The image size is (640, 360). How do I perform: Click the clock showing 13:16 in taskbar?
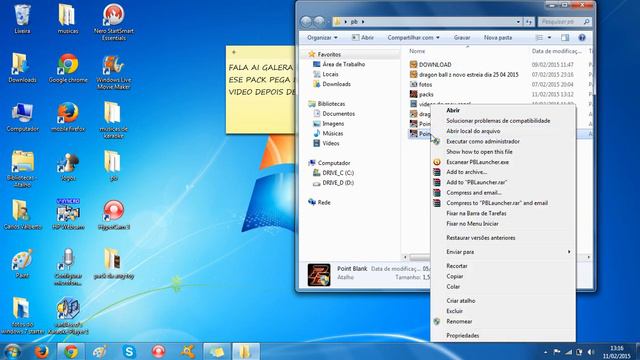(617, 352)
